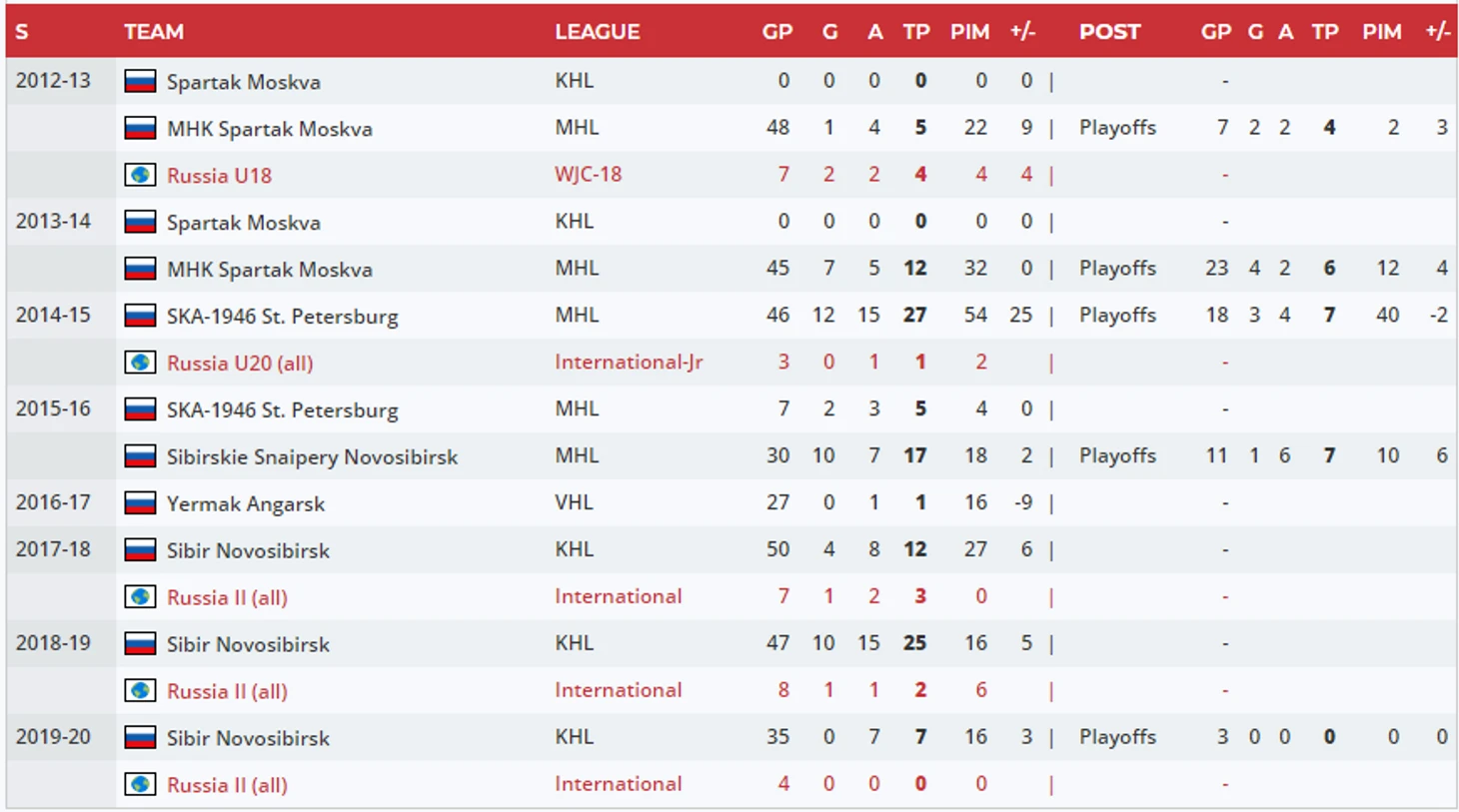Image resolution: width=1459 pixels, height=812 pixels.
Task: Open the Russia U20 (all) team link
Action: [x=240, y=364]
